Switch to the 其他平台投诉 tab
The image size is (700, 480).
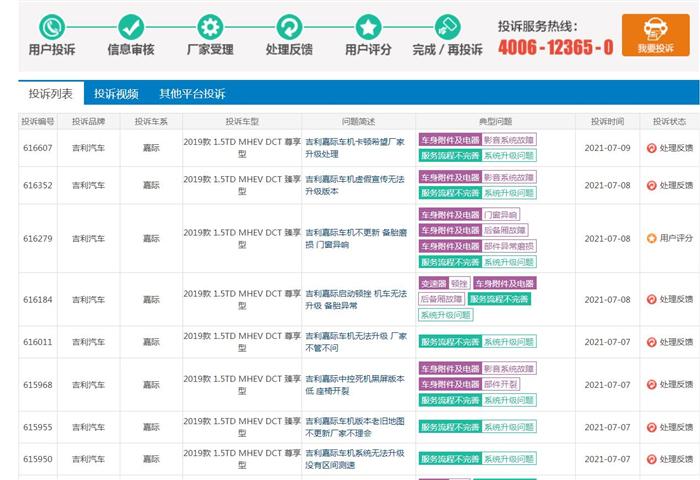coord(192,93)
